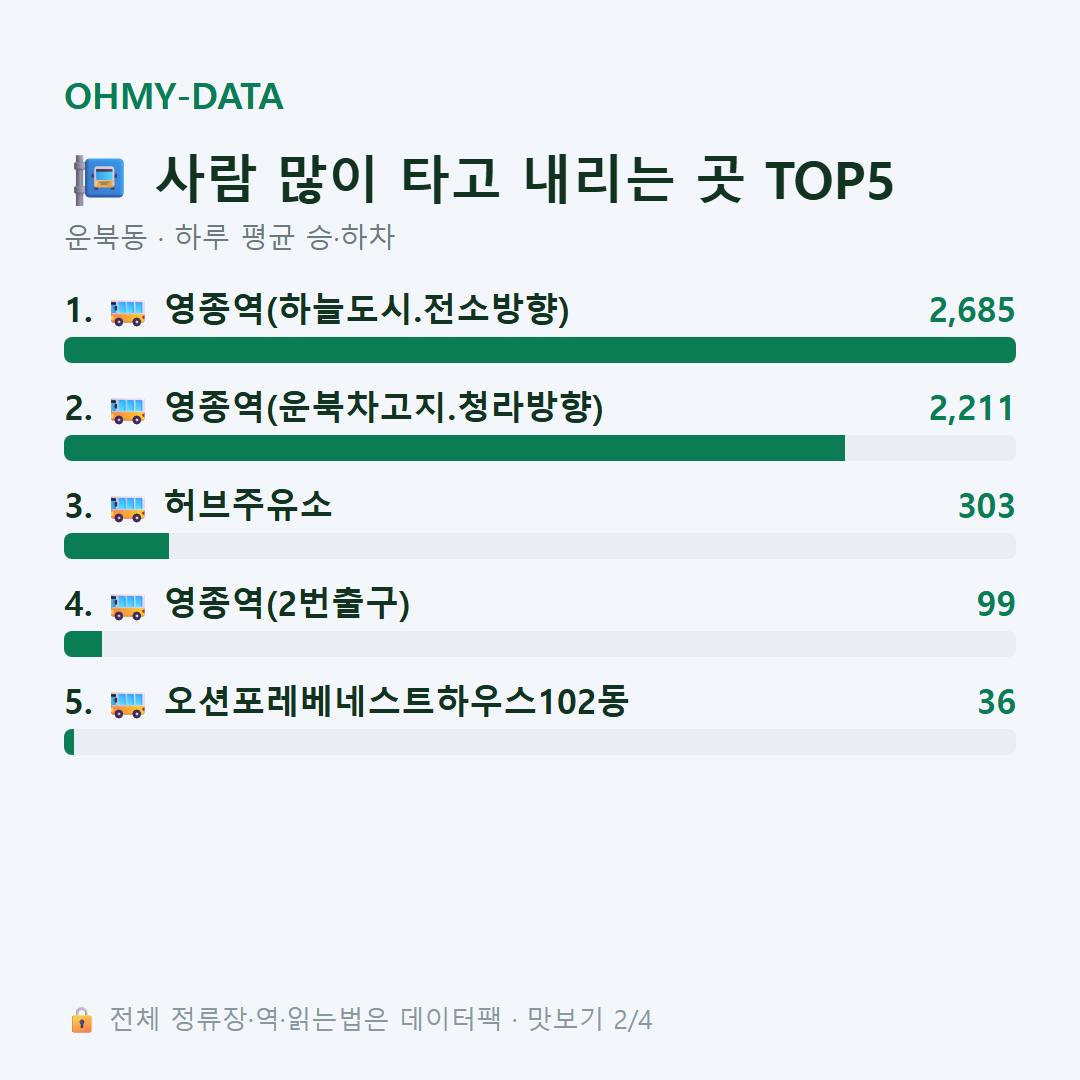Select the 오션포레베네스트하우스102동 stop name
1080x1080 pixels.
(396, 702)
